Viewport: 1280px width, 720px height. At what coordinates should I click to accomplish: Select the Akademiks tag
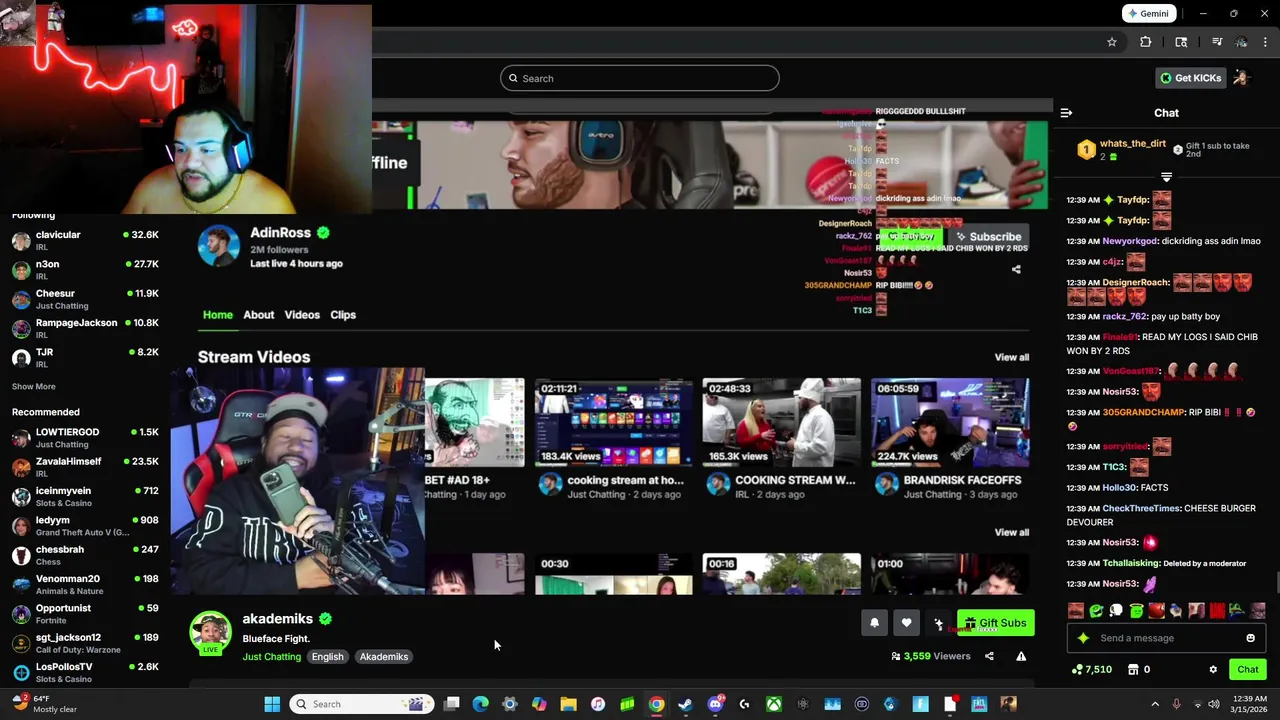384,657
